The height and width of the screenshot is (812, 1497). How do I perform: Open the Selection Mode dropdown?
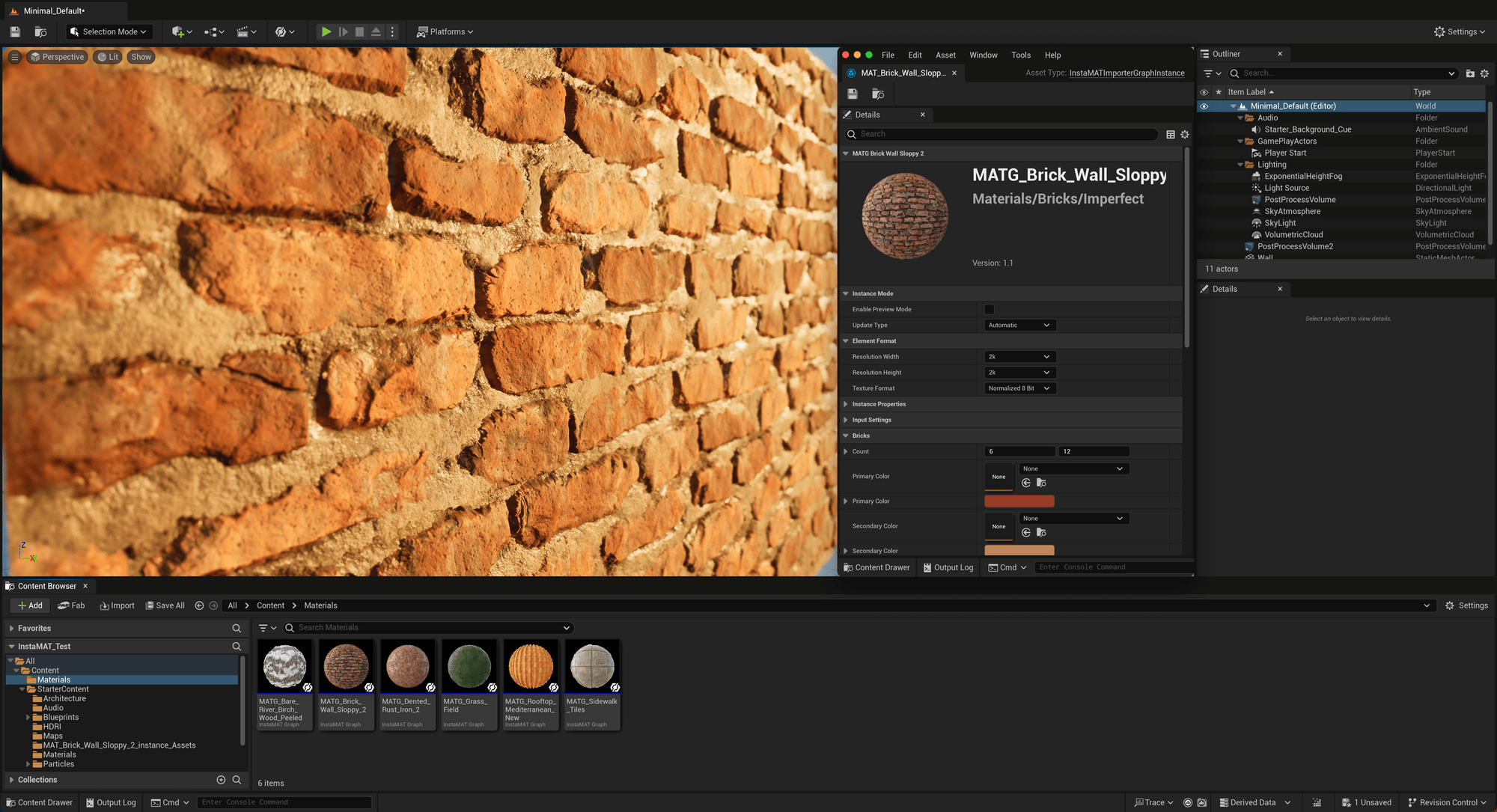coord(109,31)
